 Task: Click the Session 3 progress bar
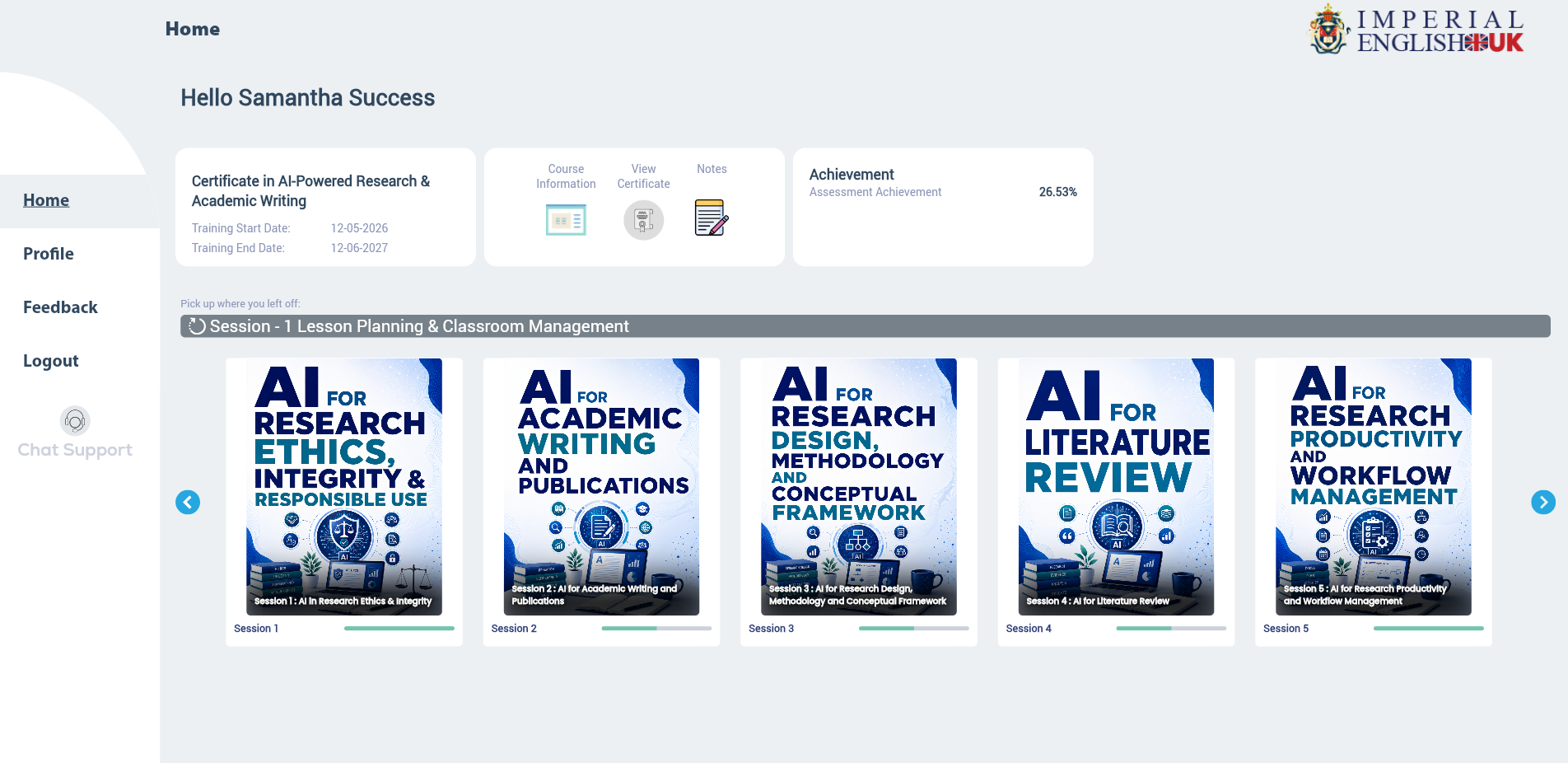(914, 629)
